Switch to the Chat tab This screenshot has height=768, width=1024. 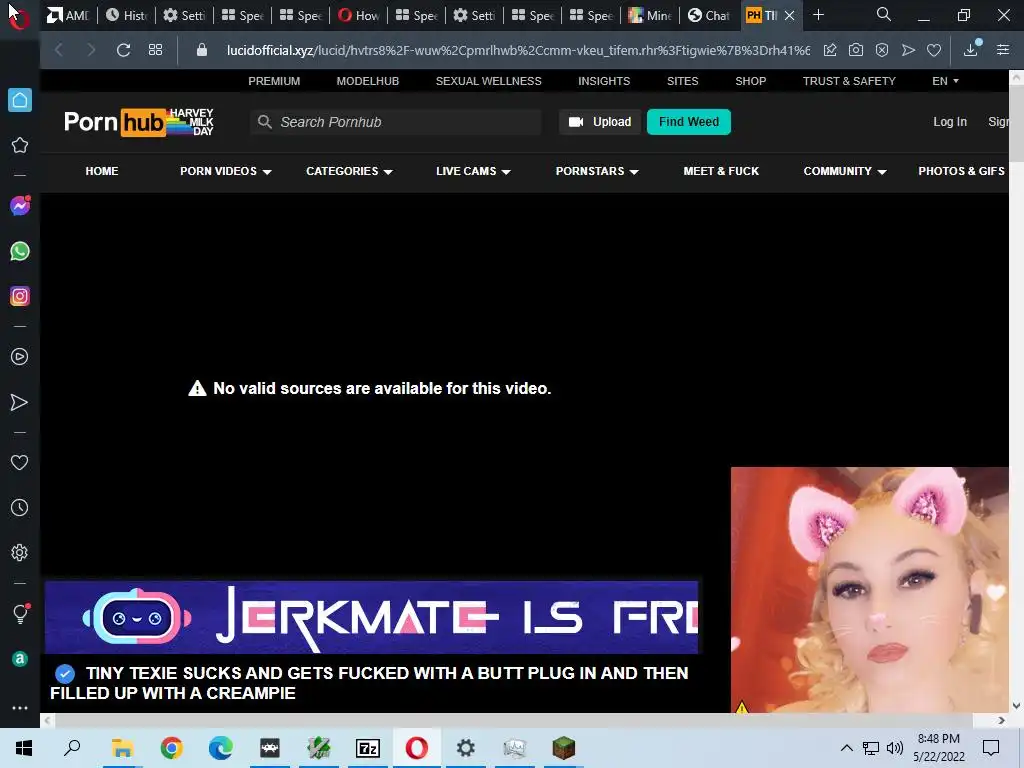[x=709, y=15]
